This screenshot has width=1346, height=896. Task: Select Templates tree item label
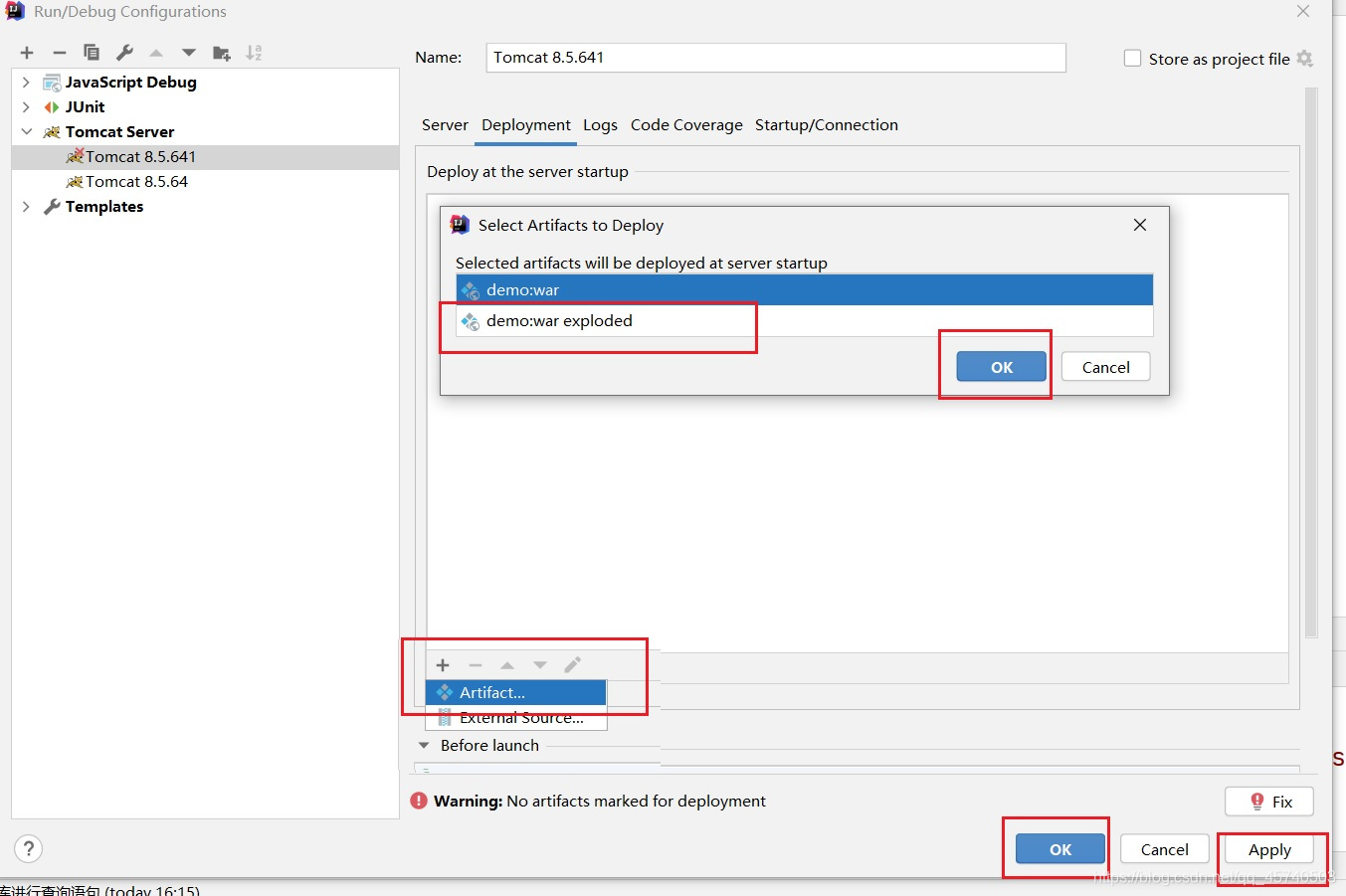pos(104,206)
